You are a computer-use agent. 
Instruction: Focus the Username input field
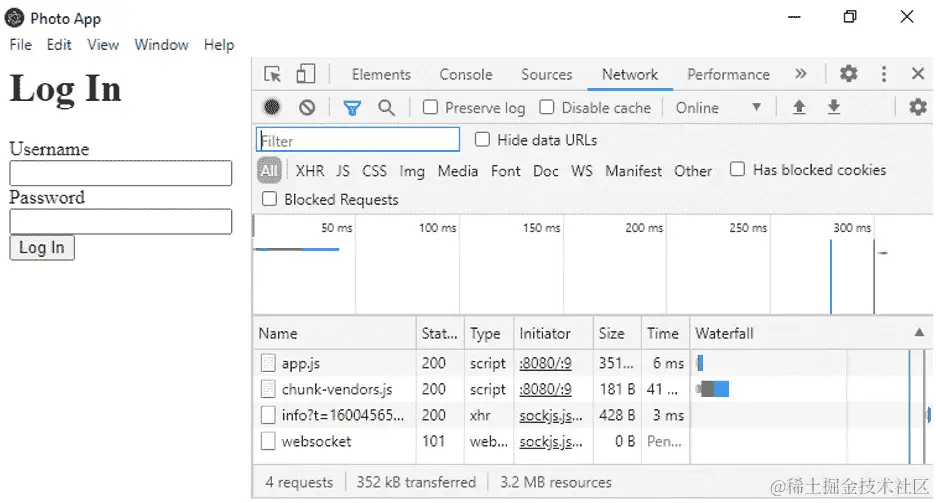(x=121, y=173)
